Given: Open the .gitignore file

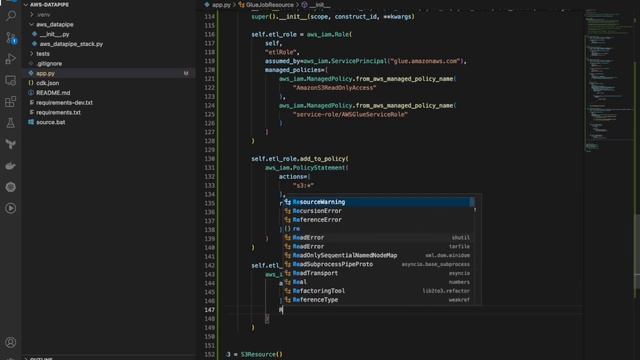Looking at the screenshot, I should click(49, 63).
